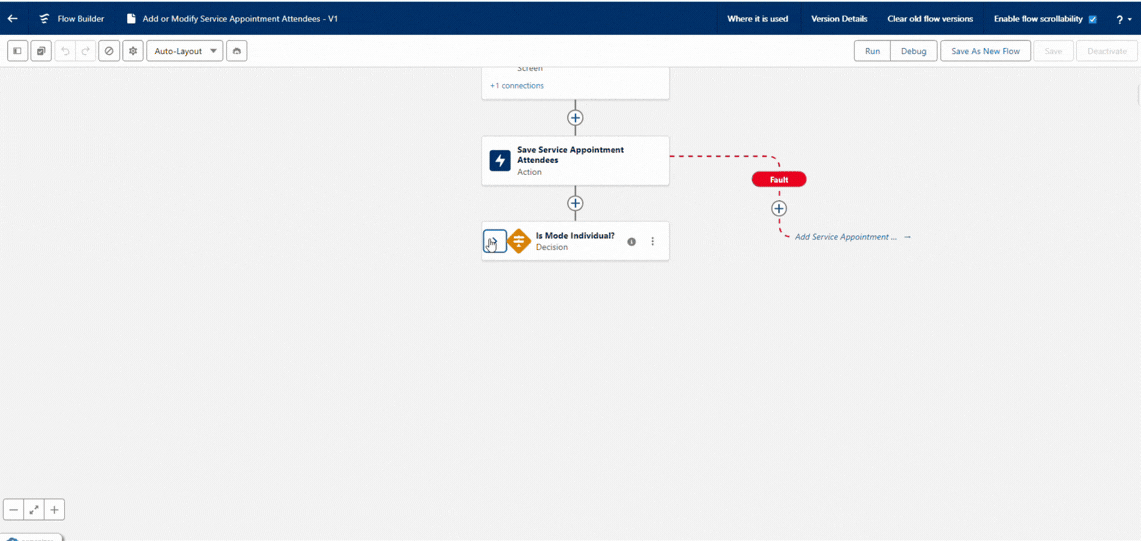Click the info icon on Is Mode Individual
Viewport: 1141px width, 541px height.
pyautogui.click(x=631, y=241)
